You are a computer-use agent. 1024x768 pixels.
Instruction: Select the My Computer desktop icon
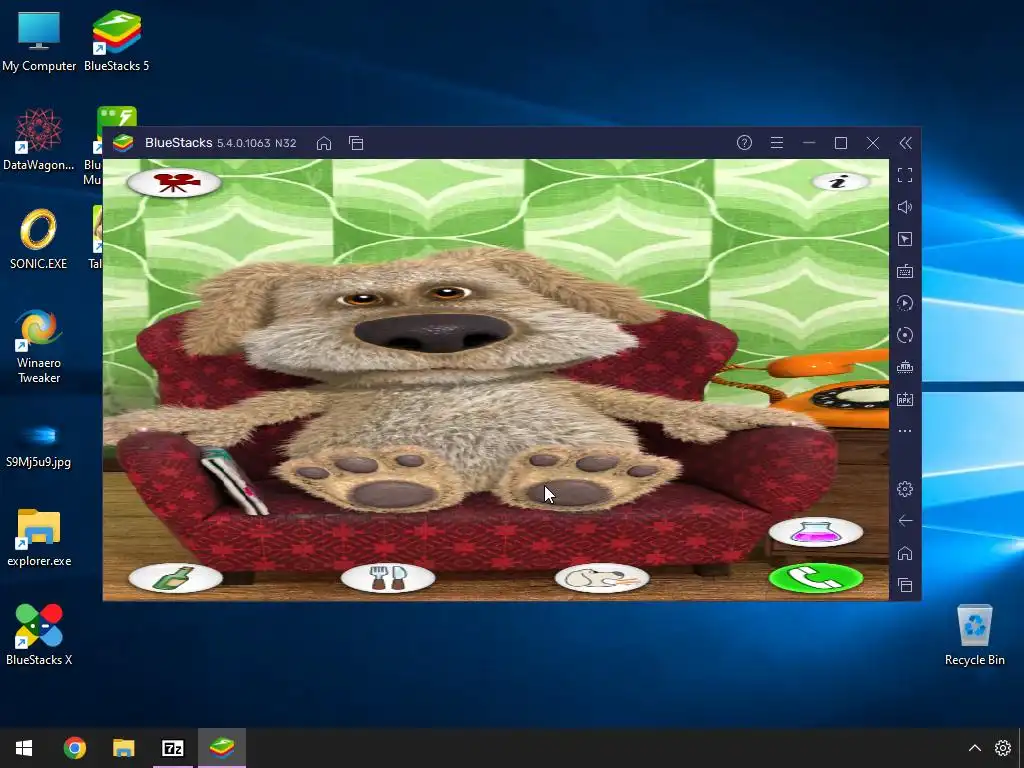39,41
